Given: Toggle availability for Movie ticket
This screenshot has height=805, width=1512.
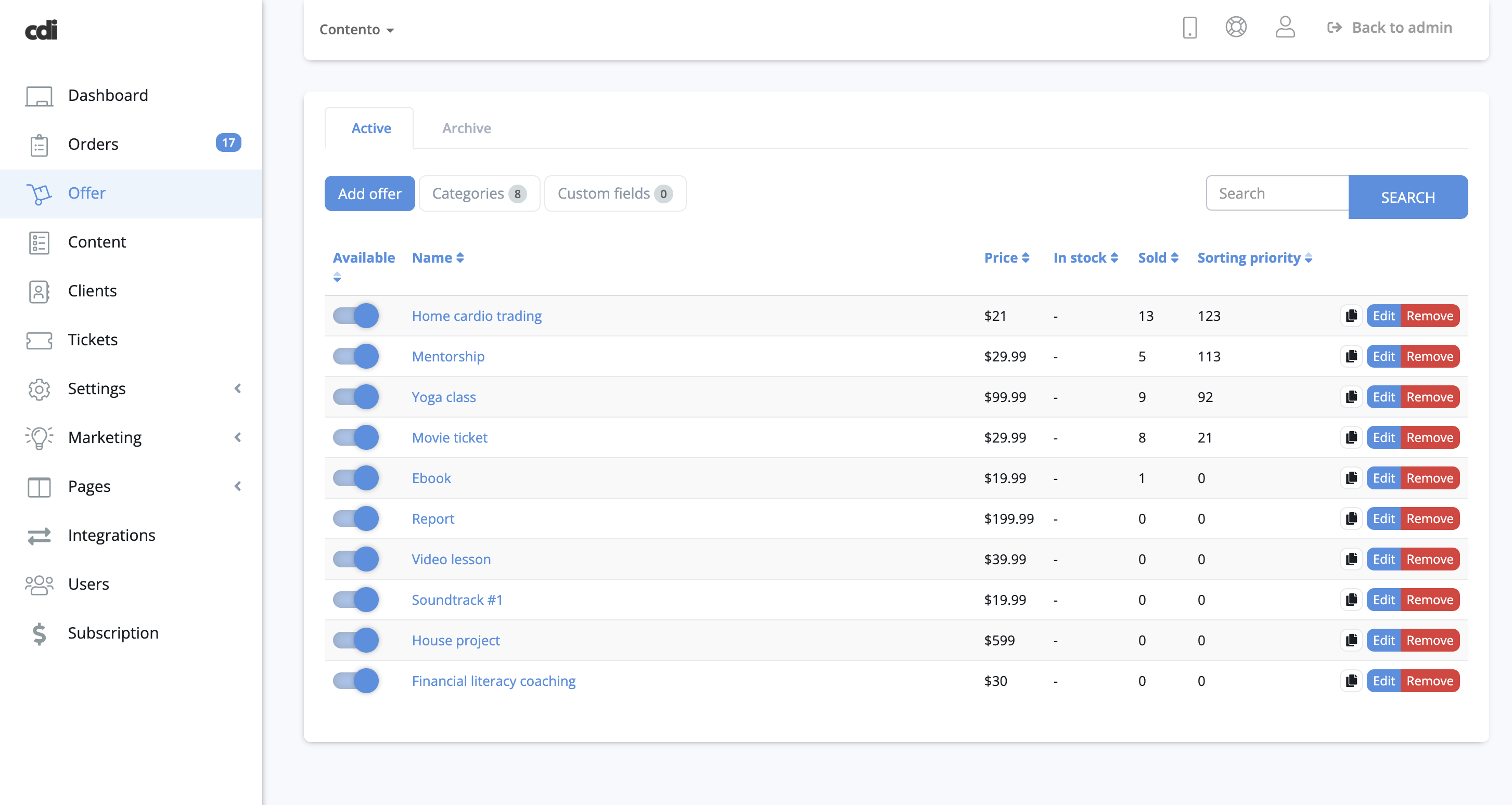Looking at the screenshot, I should pos(356,438).
